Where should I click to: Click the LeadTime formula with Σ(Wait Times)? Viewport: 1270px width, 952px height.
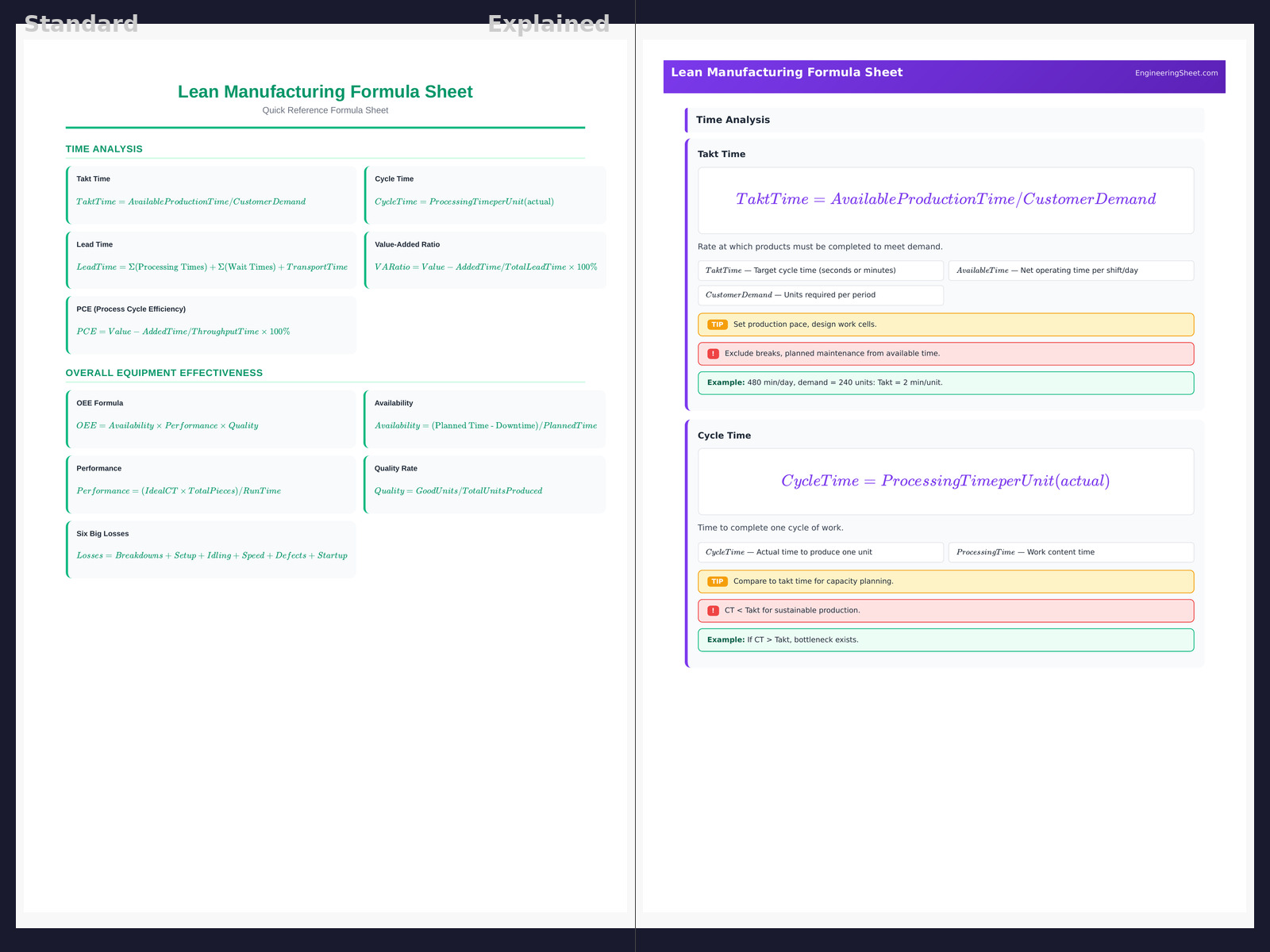(212, 267)
